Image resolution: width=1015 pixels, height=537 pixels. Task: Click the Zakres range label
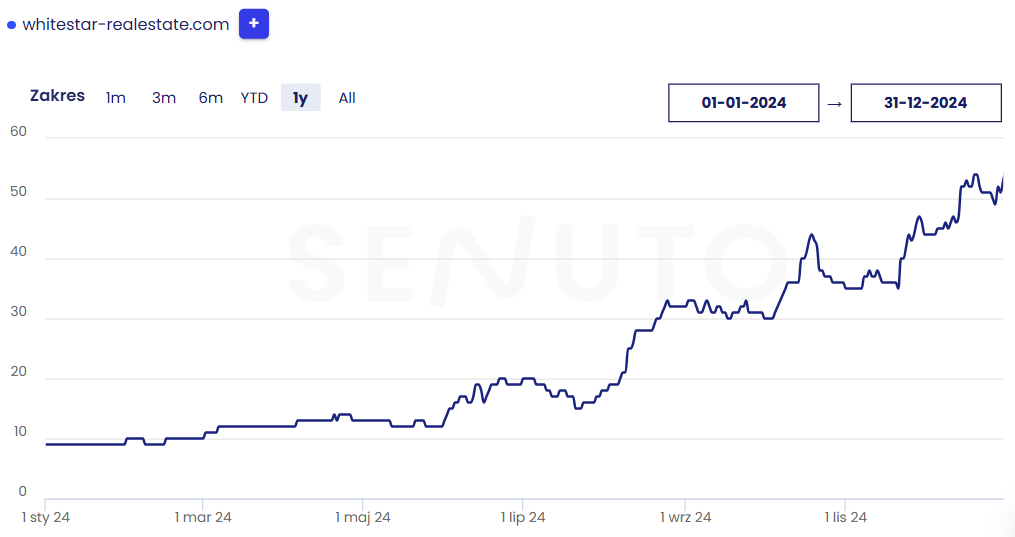click(58, 96)
